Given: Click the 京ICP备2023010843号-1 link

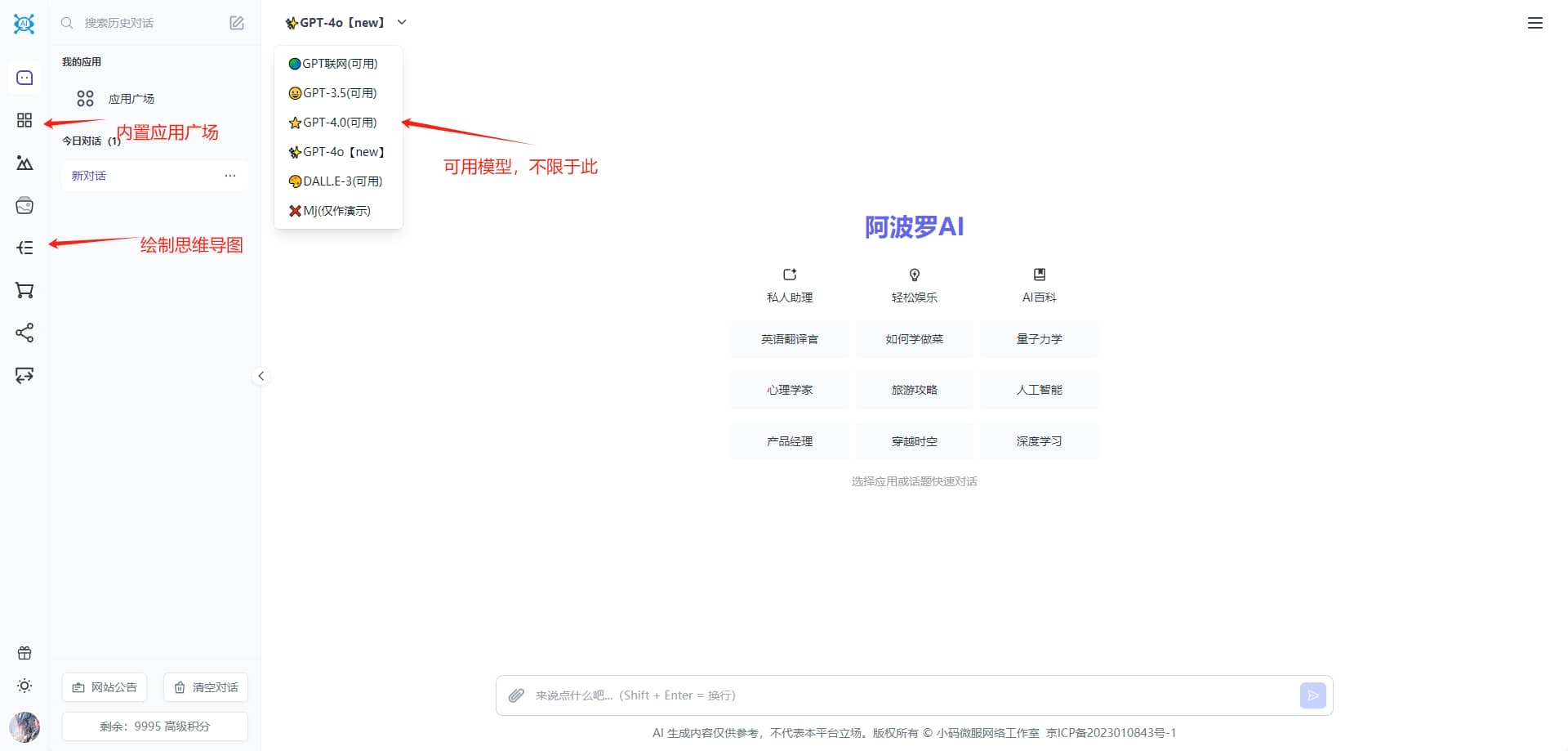Looking at the screenshot, I should coord(1111,733).
